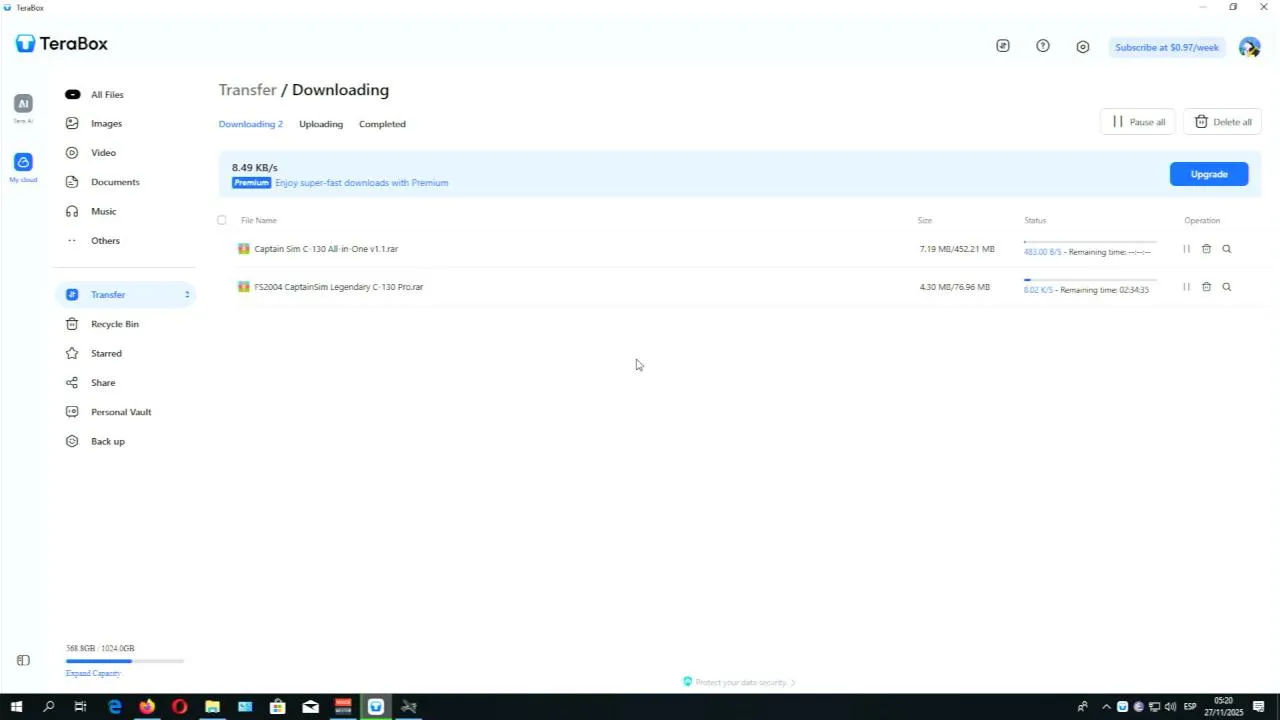This screenshot has width=1280, height=720.
Task: Pause the Captain Sim C-130 All-in-One download
Action: click(1186, 249)
